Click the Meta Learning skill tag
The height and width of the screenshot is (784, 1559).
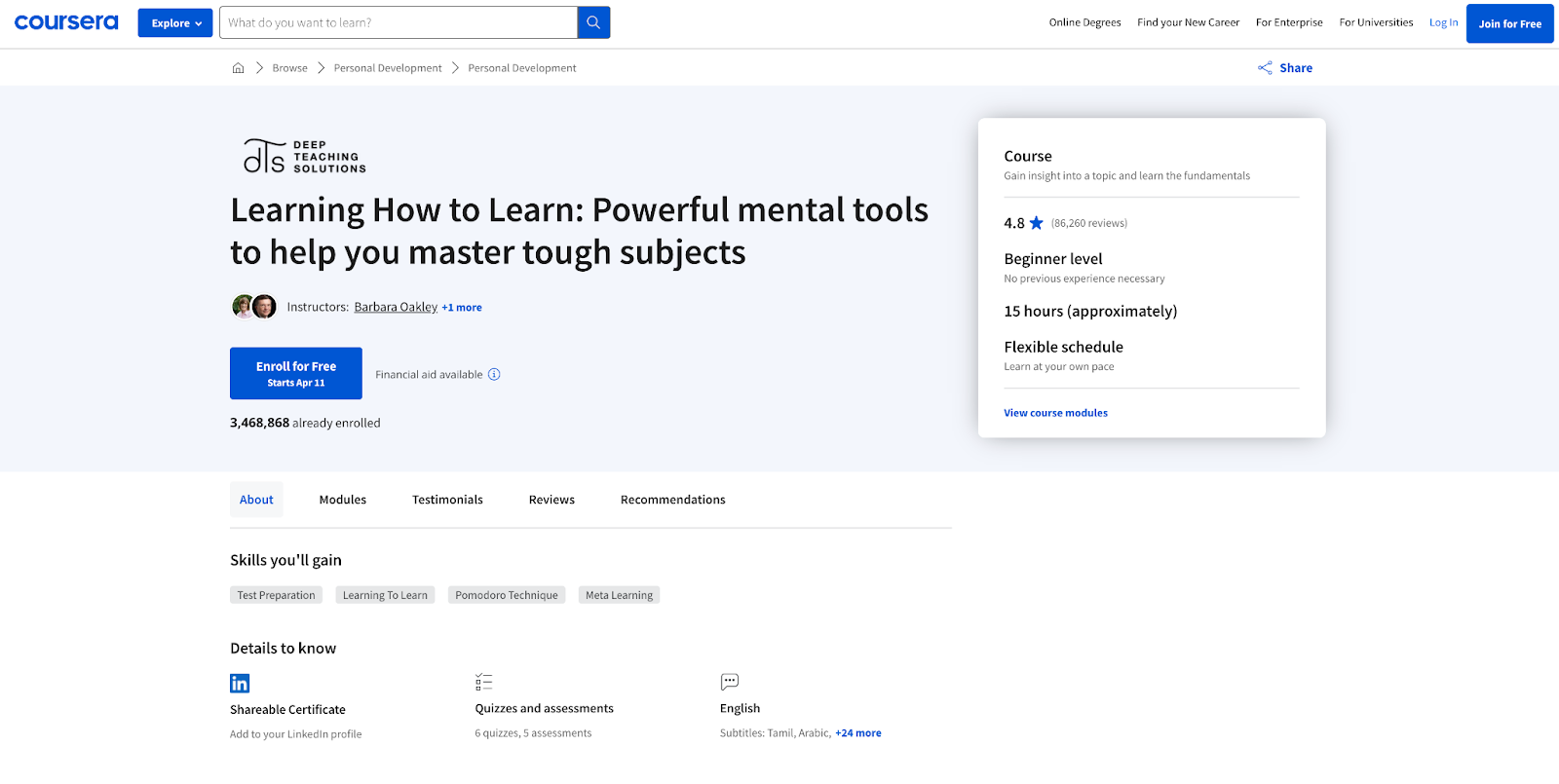click(x=619, y=595)
